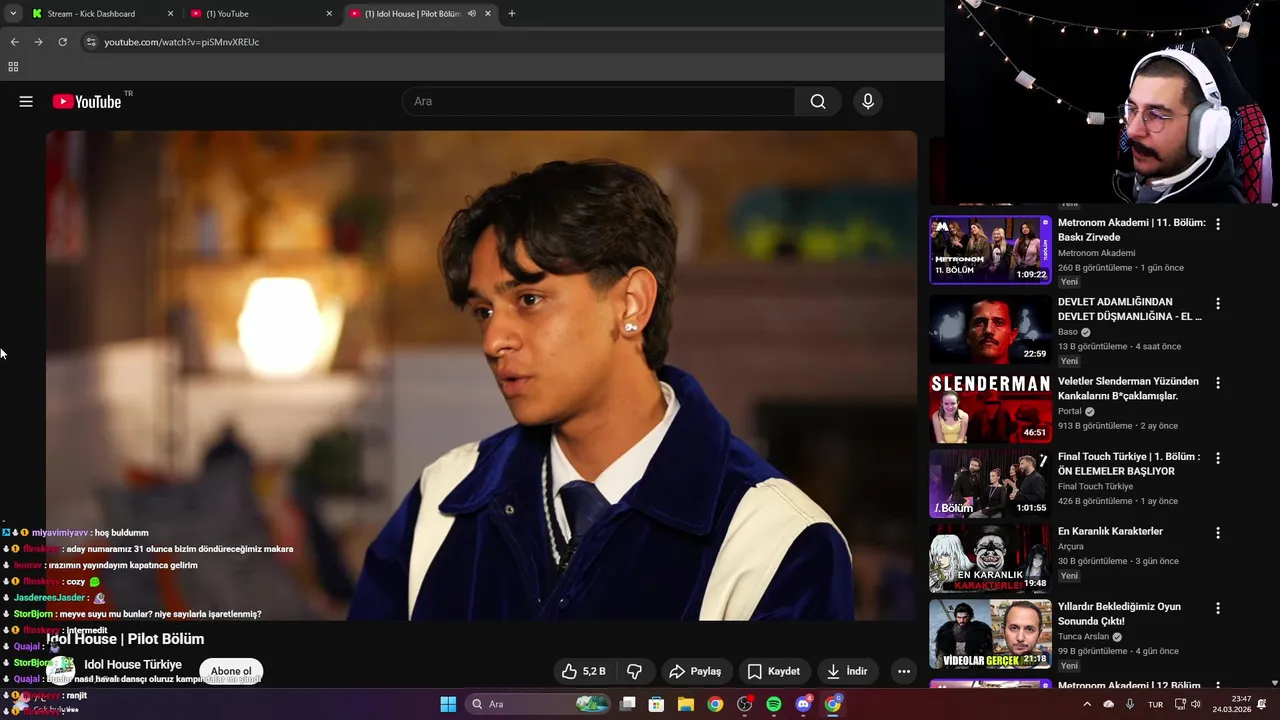The height and width of the screenshot is (720, 1280).
Task: Open options for Metronom Akademi 11. Bölüm video
Action: (x=1218, y=224)
